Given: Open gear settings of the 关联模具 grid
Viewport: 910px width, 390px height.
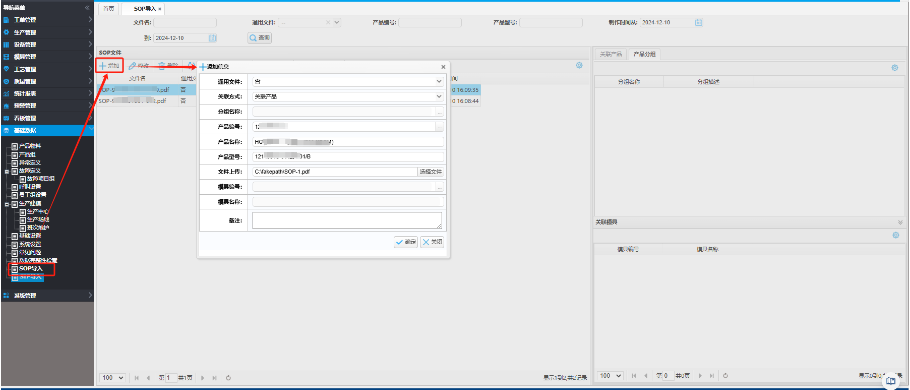Looking at the screenshot, I should click(895, 235).
